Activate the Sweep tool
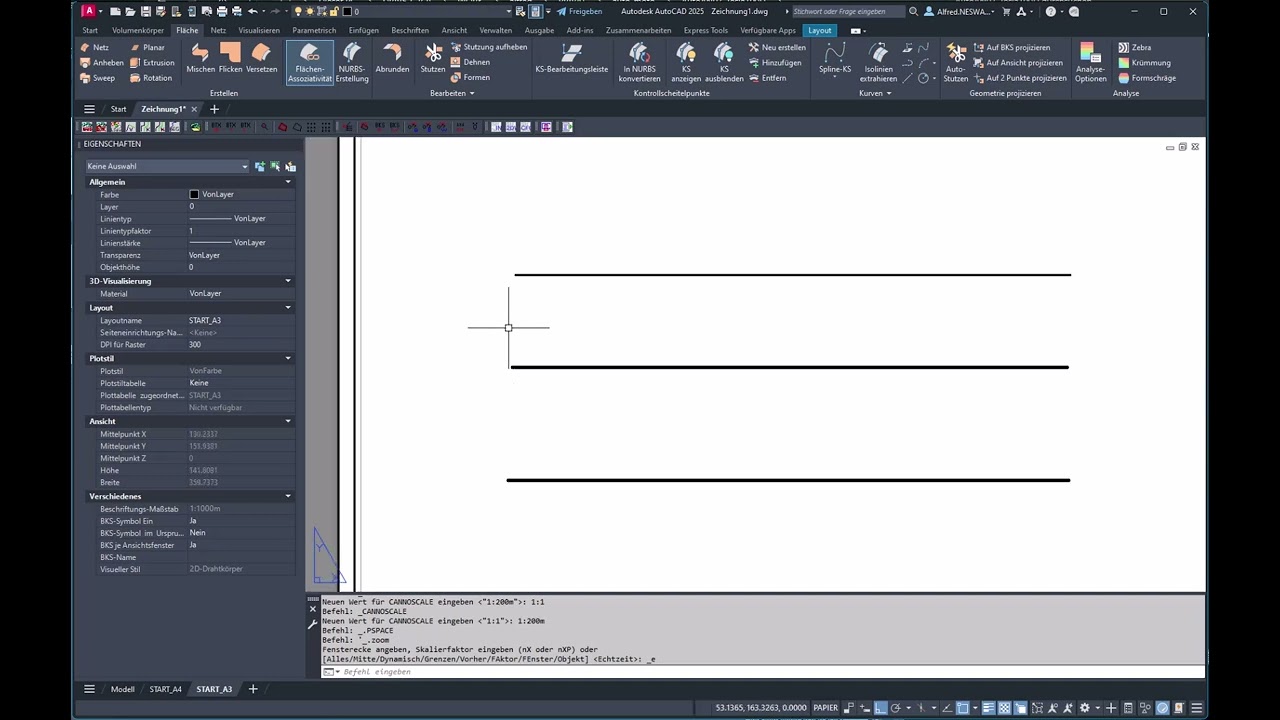Screen dimensions: 1280x720 98,77
